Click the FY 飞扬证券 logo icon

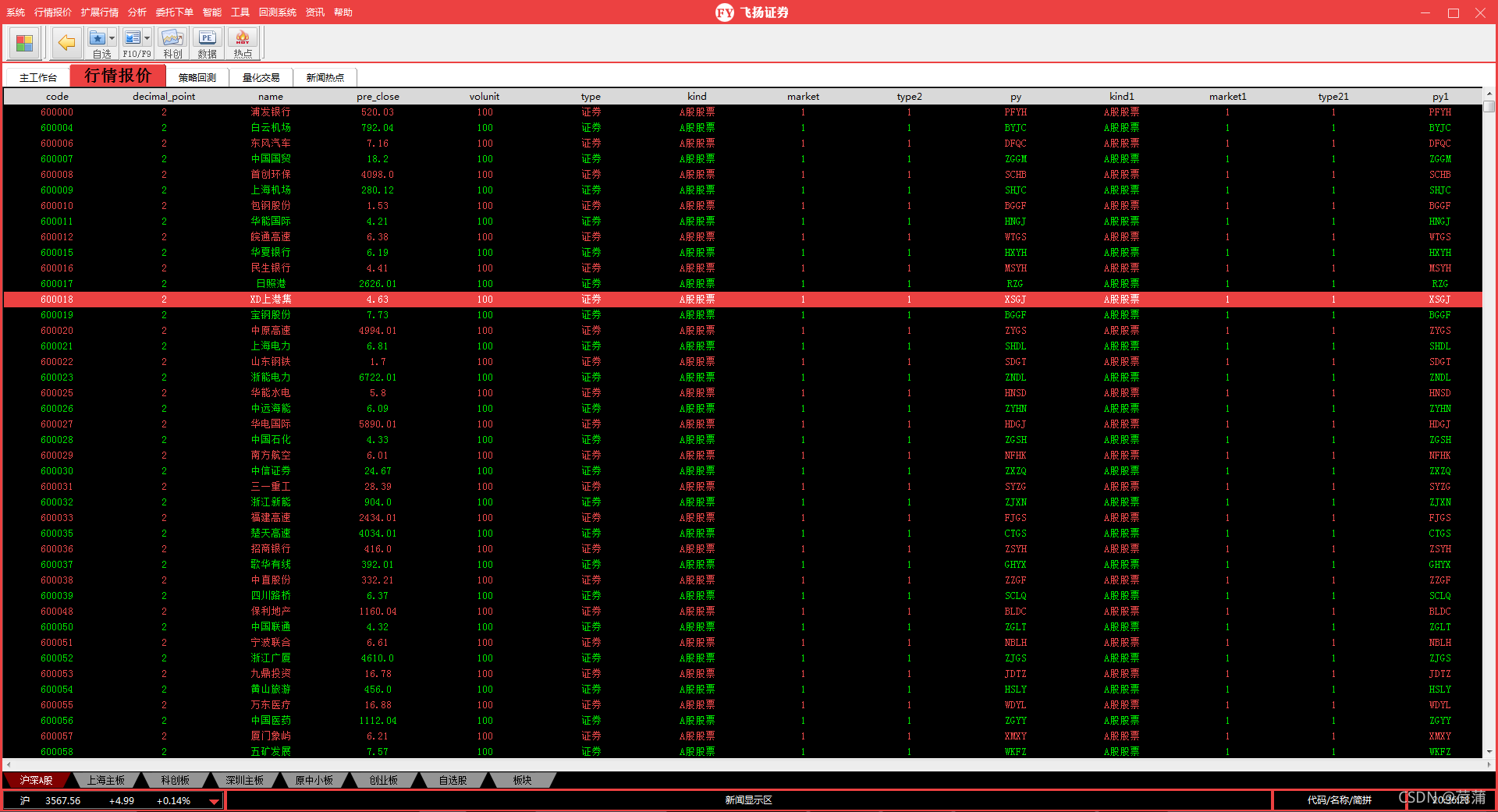click(725, 12)
